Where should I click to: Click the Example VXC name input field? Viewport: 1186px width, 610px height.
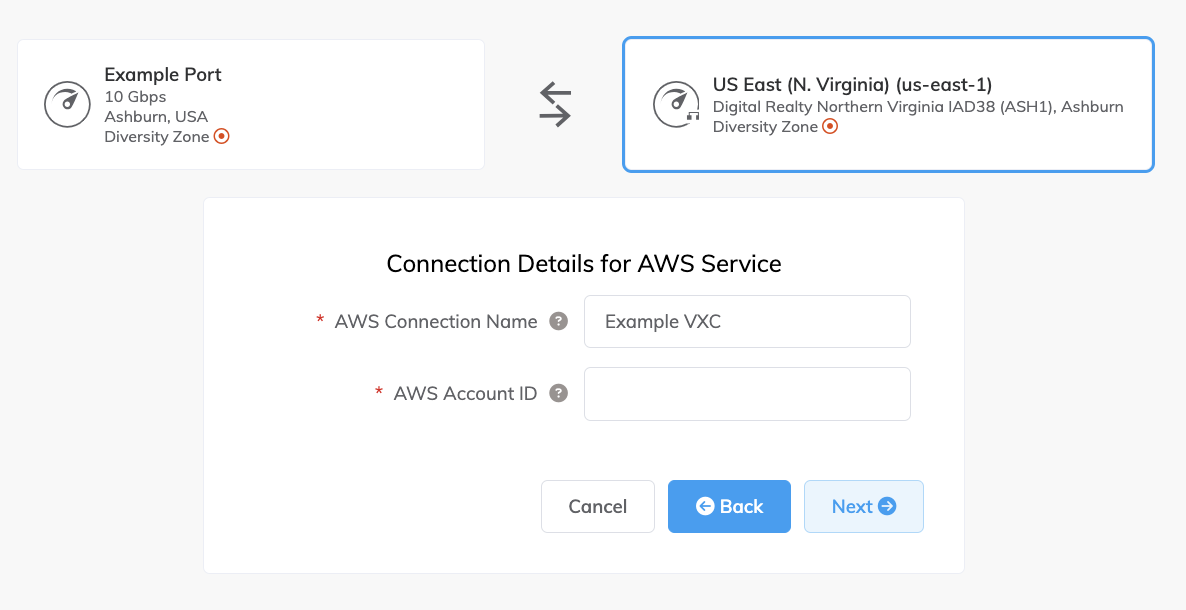[747, 321]
